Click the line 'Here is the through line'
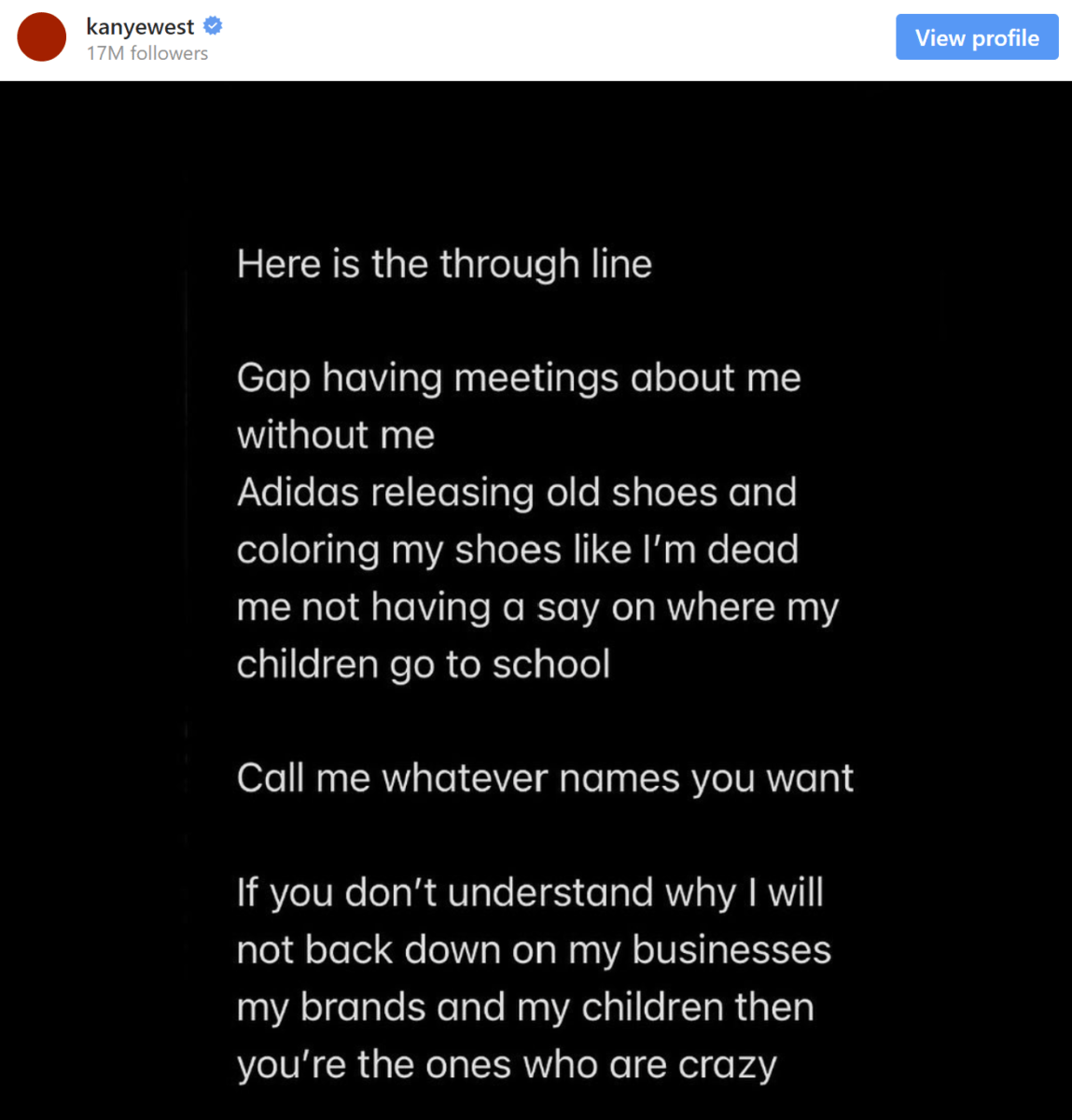 click(444, 264)
